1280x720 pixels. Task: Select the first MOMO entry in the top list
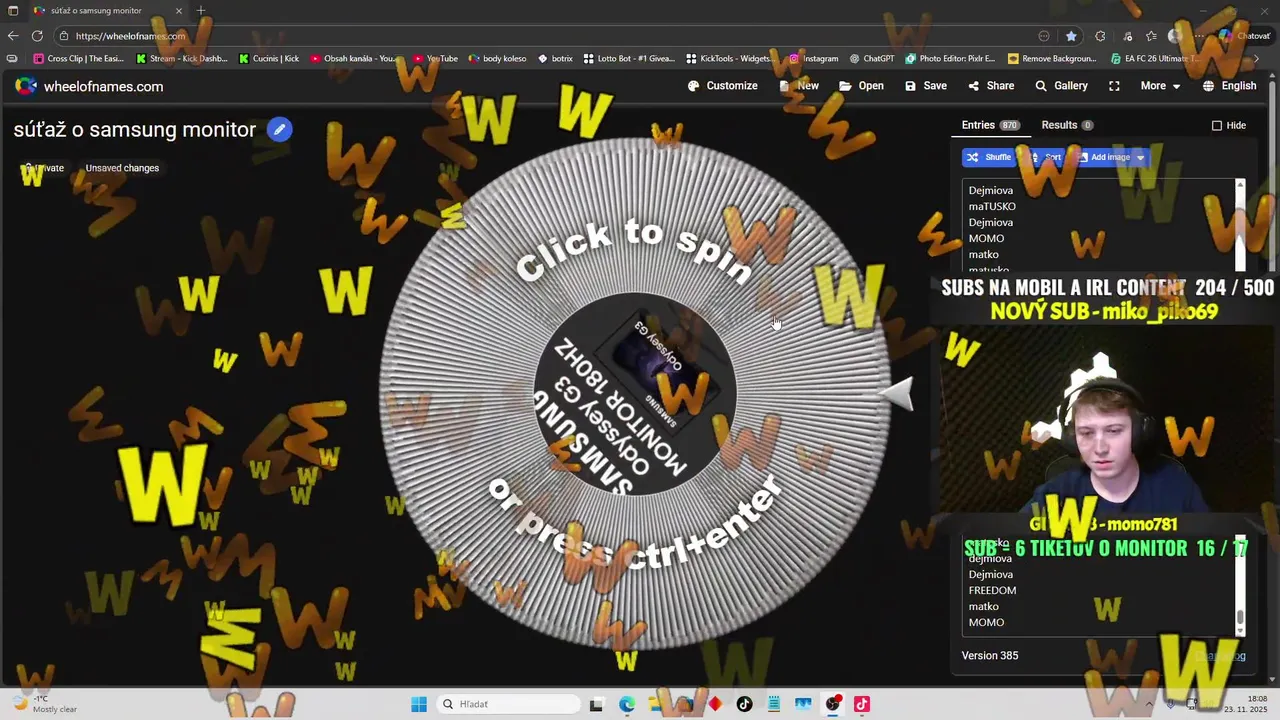[x=986, y=238]
